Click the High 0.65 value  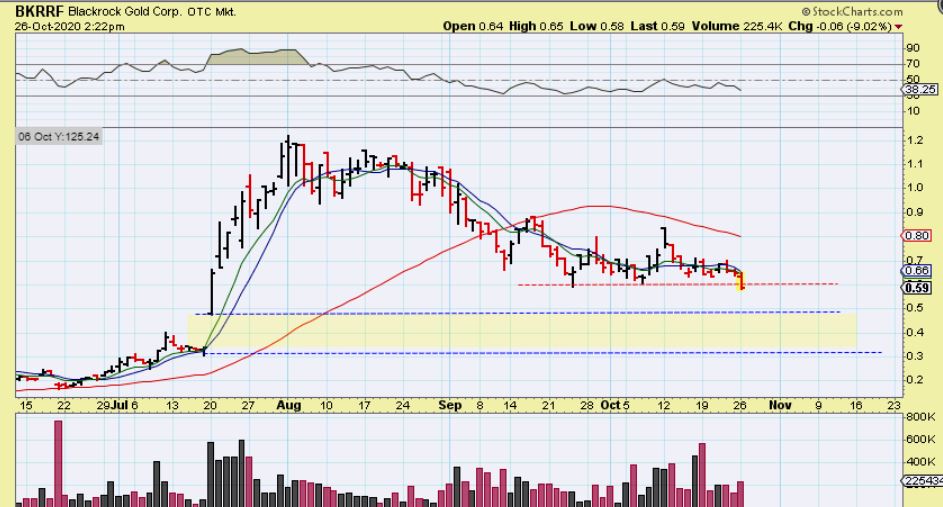(536, 26)
